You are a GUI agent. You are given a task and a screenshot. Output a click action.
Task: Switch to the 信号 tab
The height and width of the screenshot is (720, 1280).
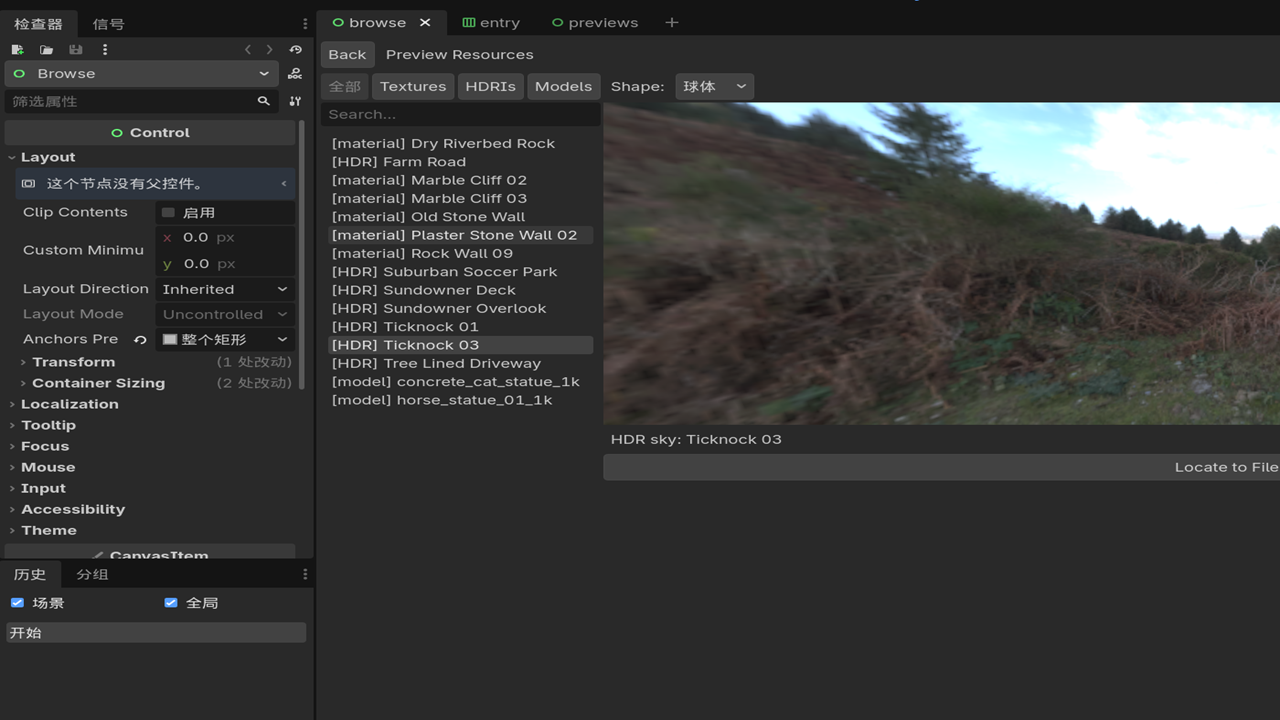coord(108,24)
